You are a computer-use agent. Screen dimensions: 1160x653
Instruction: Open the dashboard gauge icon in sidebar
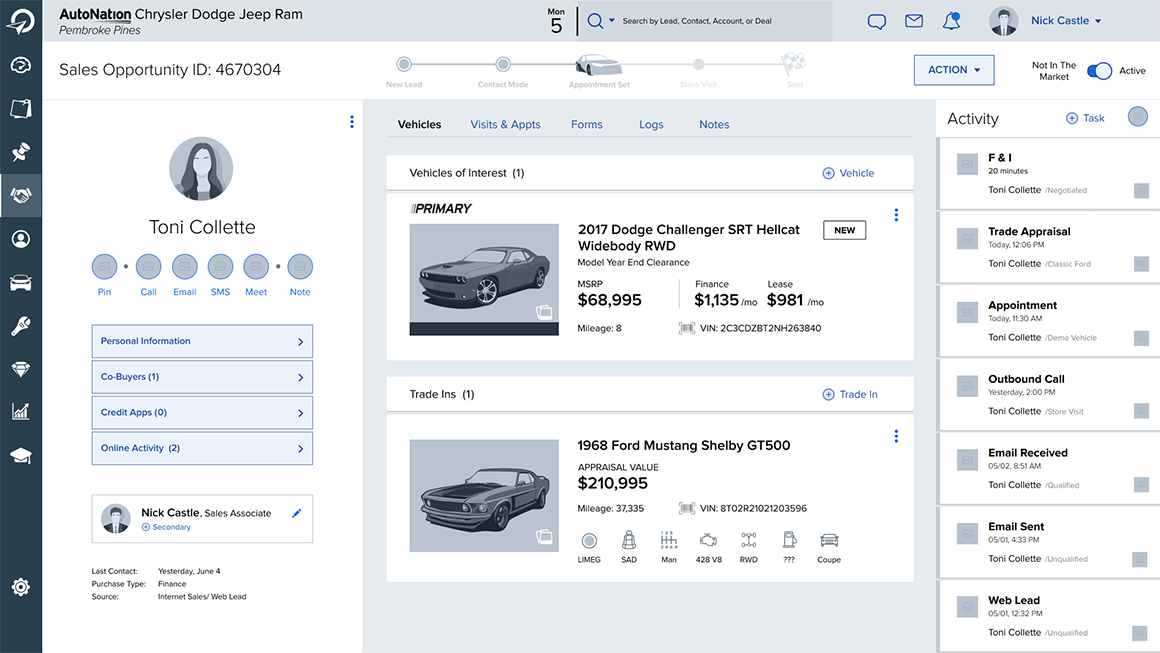click(21, 65)
